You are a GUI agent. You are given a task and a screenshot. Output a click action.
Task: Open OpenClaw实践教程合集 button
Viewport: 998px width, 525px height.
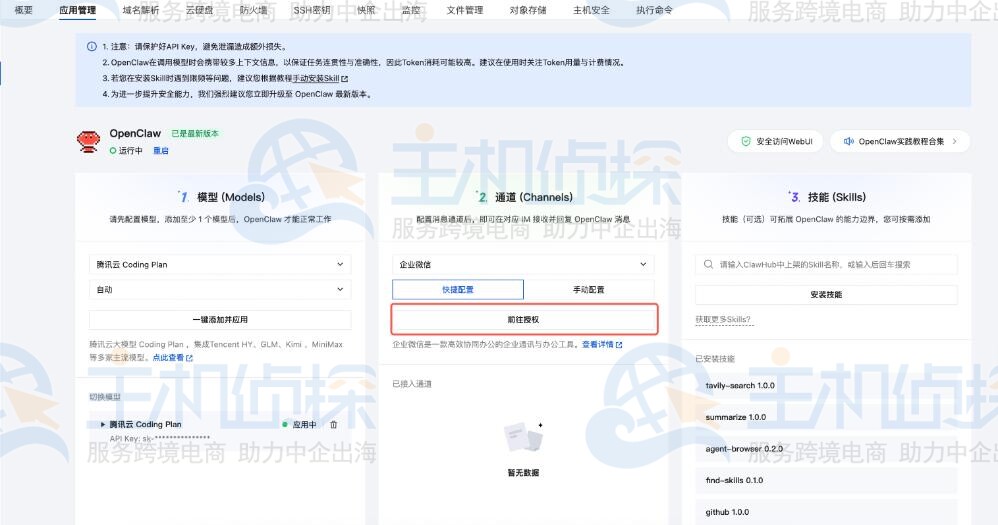pos(900,141)
